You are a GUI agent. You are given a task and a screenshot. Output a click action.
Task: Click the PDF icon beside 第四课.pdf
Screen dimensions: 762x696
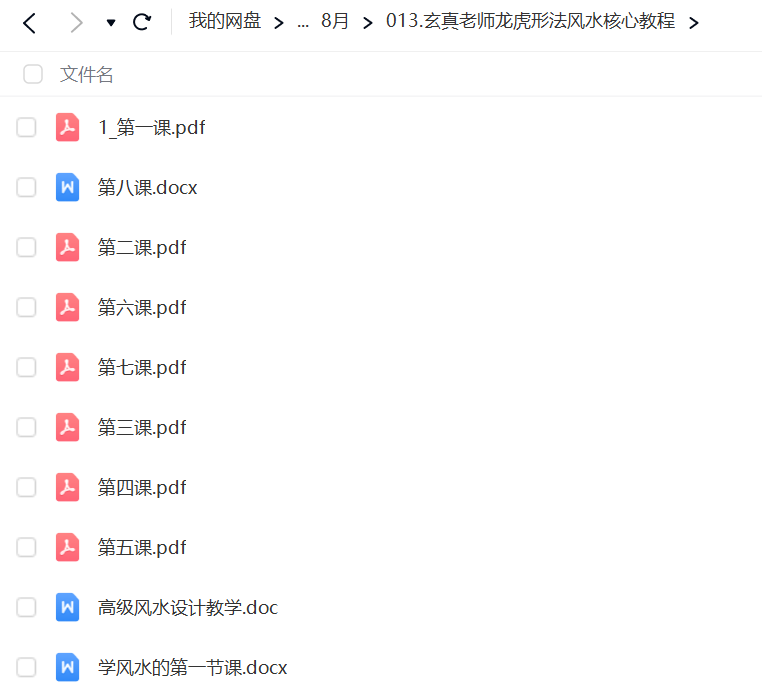click(68, 487)
